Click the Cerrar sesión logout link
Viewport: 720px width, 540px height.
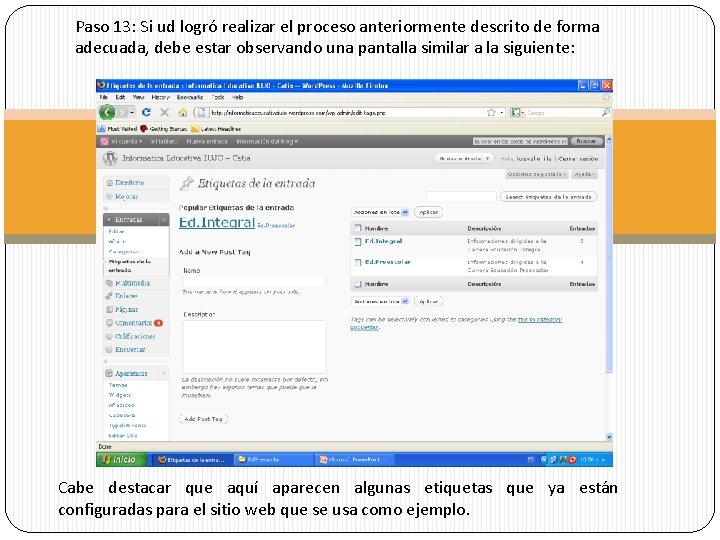click(578, 159)
